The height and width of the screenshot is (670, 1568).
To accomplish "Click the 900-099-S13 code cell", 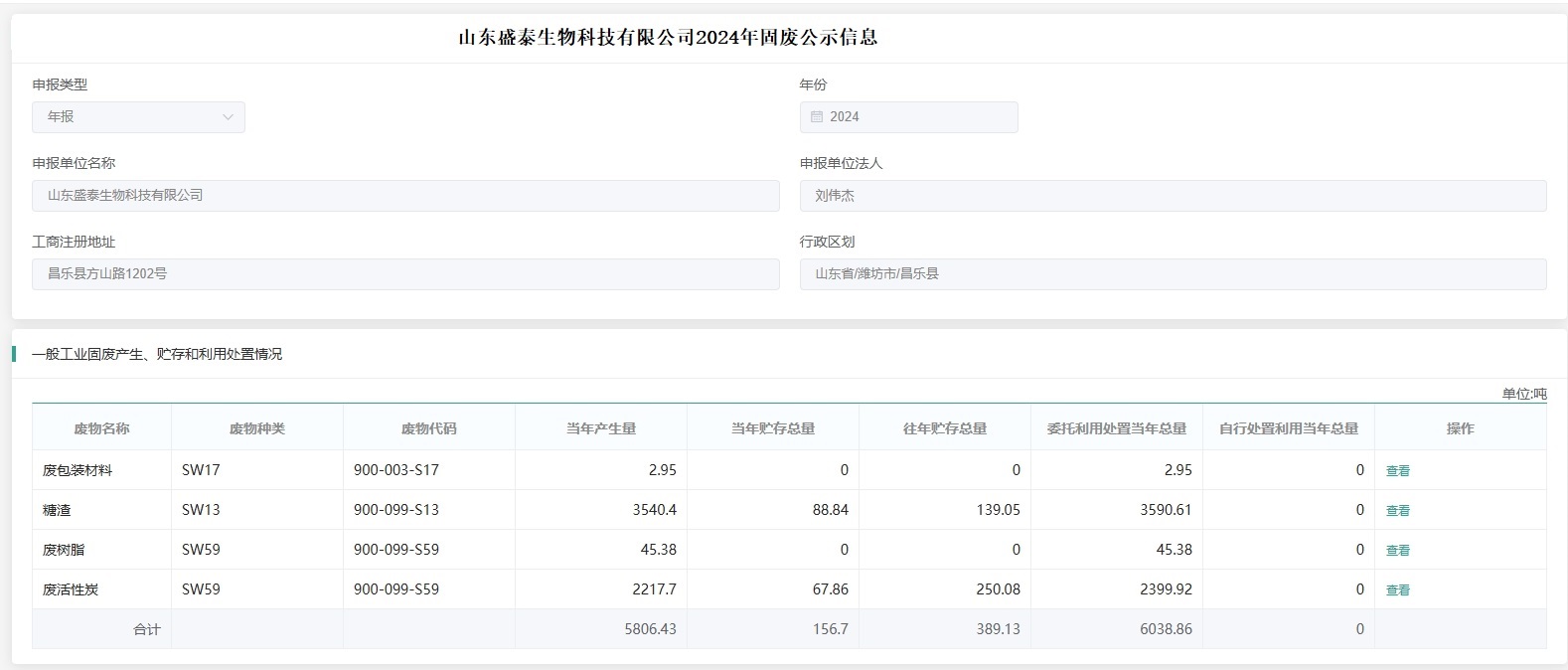I will pos(429,510).
